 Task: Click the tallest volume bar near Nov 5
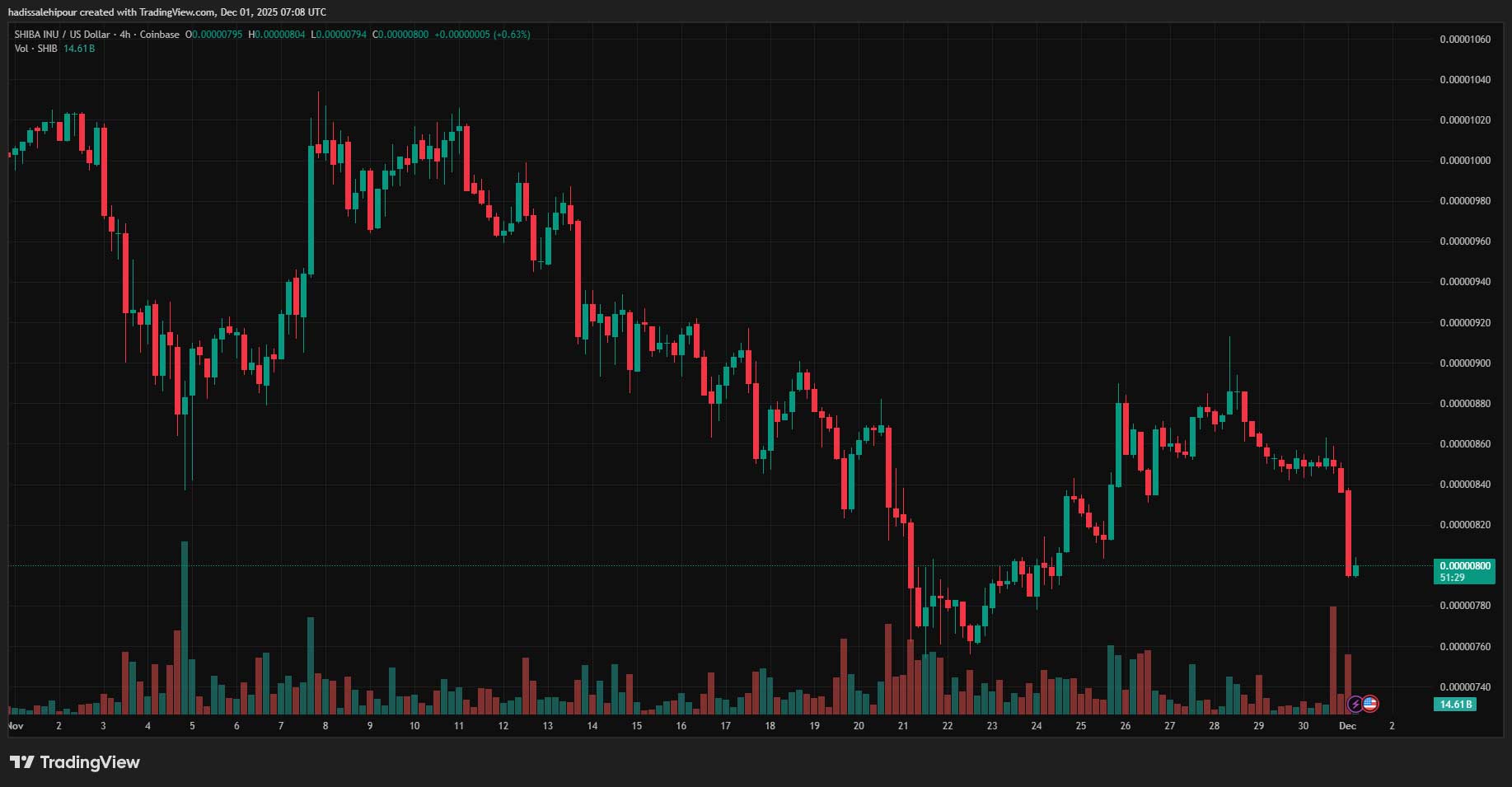(185, 626)
